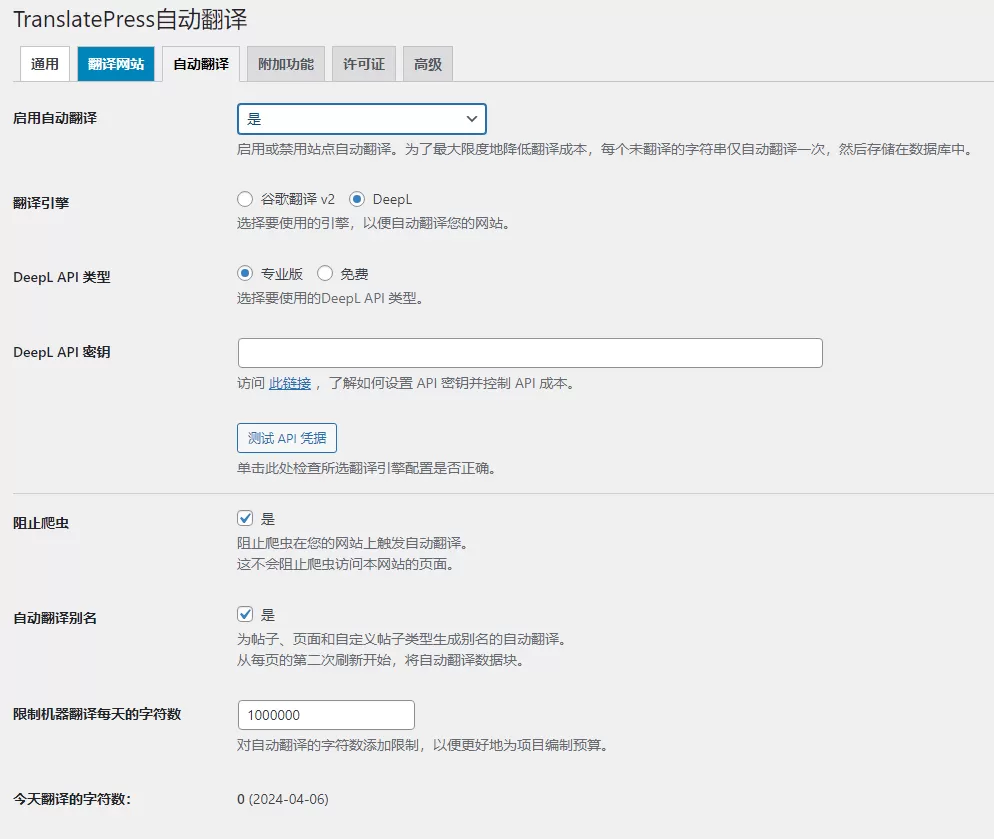Click inside the DeepL API 密钥 field

click(528, 352)
